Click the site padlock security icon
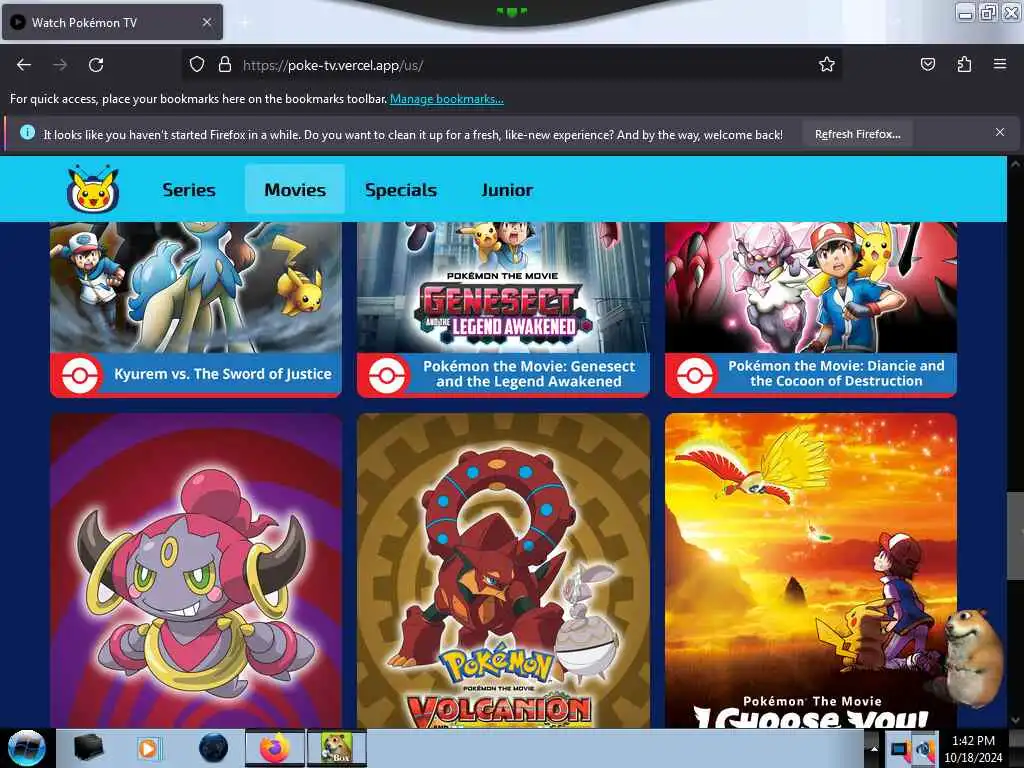The width and height of the screenshot is (1024, 768). pos(225,64)
